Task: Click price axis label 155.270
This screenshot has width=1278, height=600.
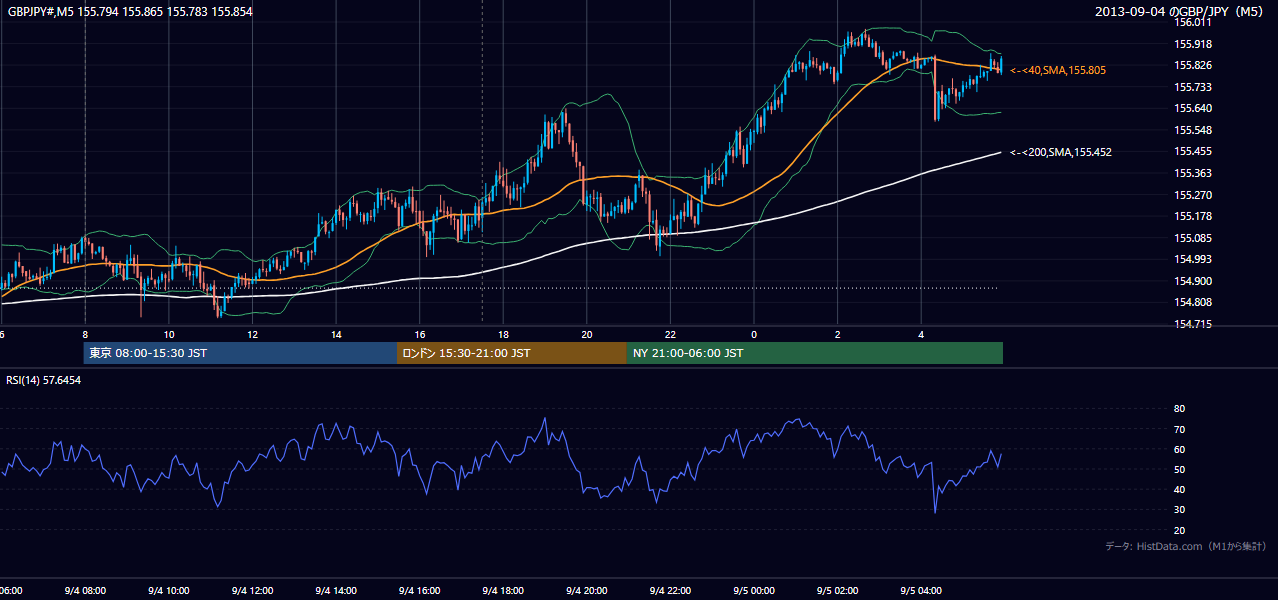Action: [x=1194, y=195]
